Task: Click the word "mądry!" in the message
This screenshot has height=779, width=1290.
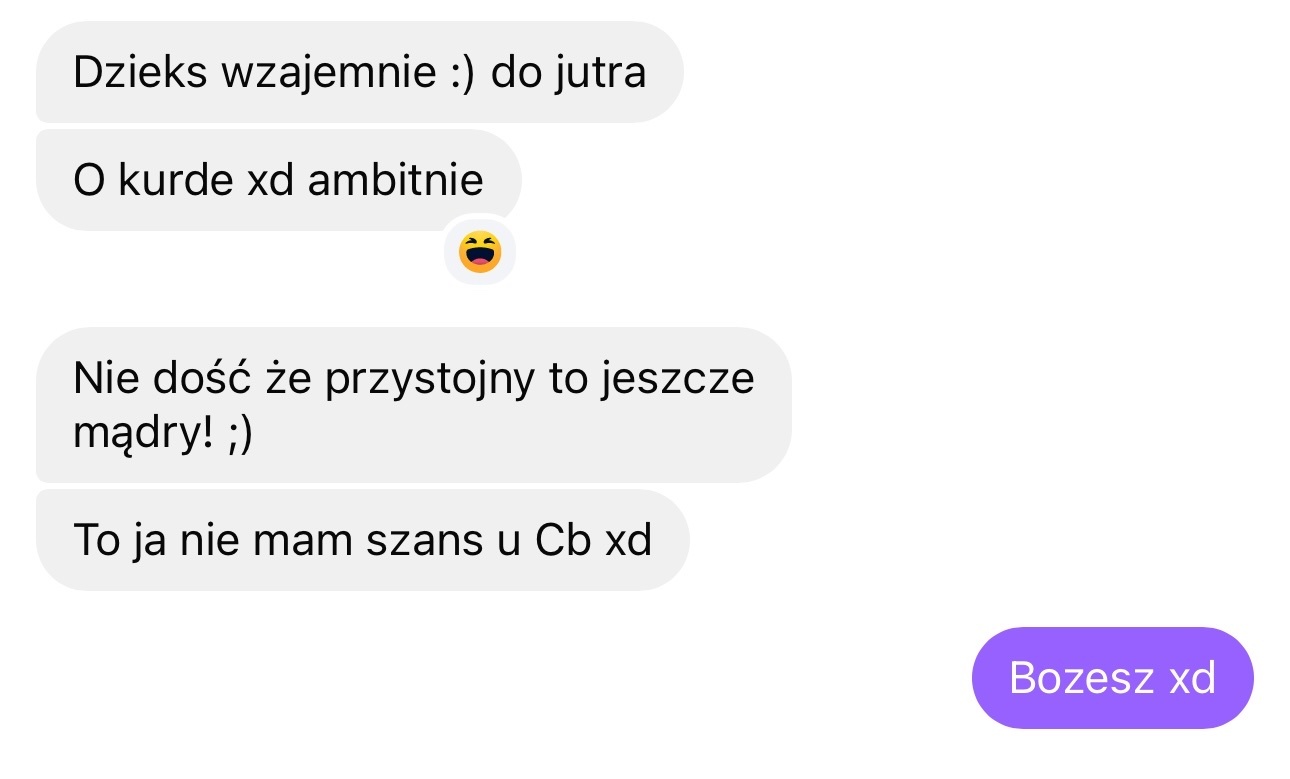Action: (143, 437)
